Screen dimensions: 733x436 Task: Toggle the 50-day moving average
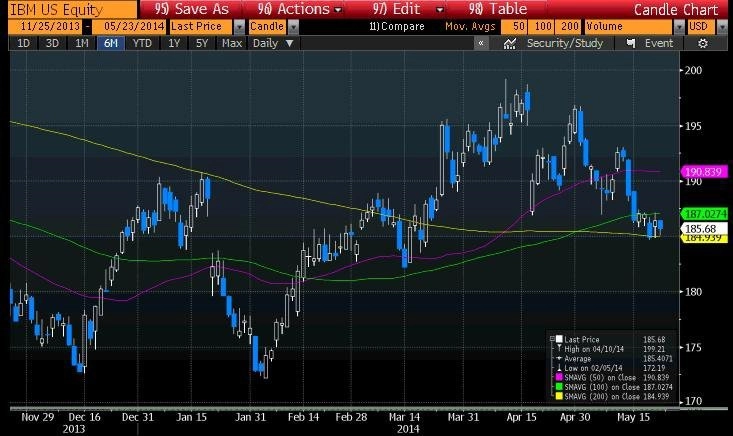tap(514, 27)
